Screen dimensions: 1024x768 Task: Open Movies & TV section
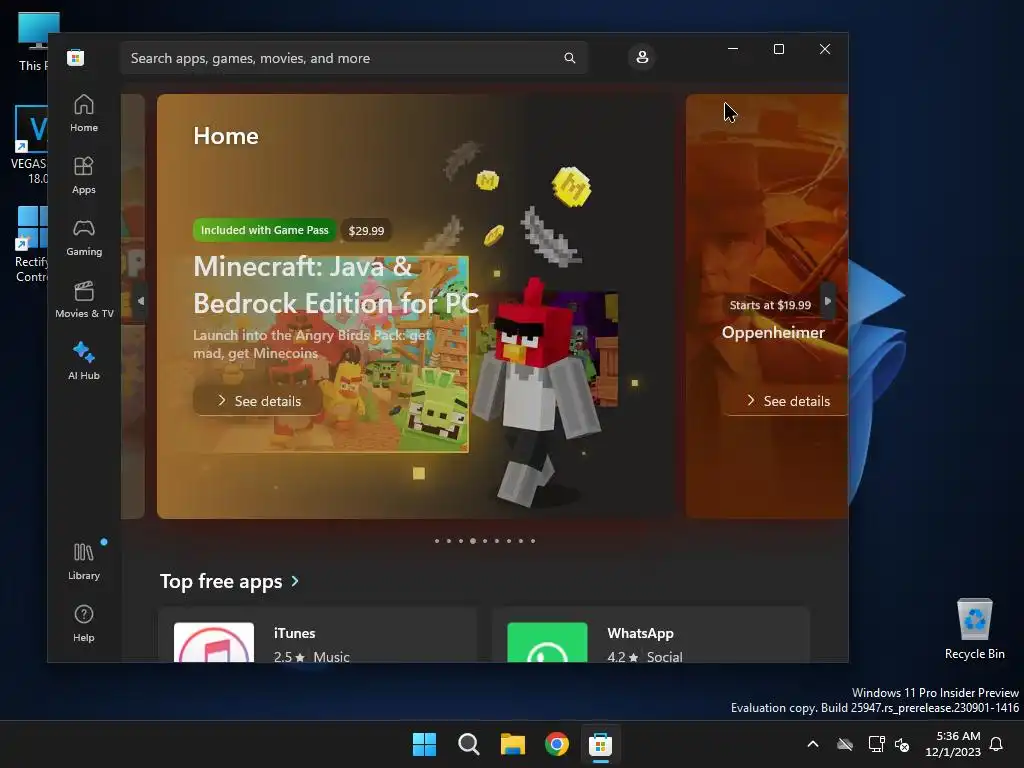click(x=84, y=300)
